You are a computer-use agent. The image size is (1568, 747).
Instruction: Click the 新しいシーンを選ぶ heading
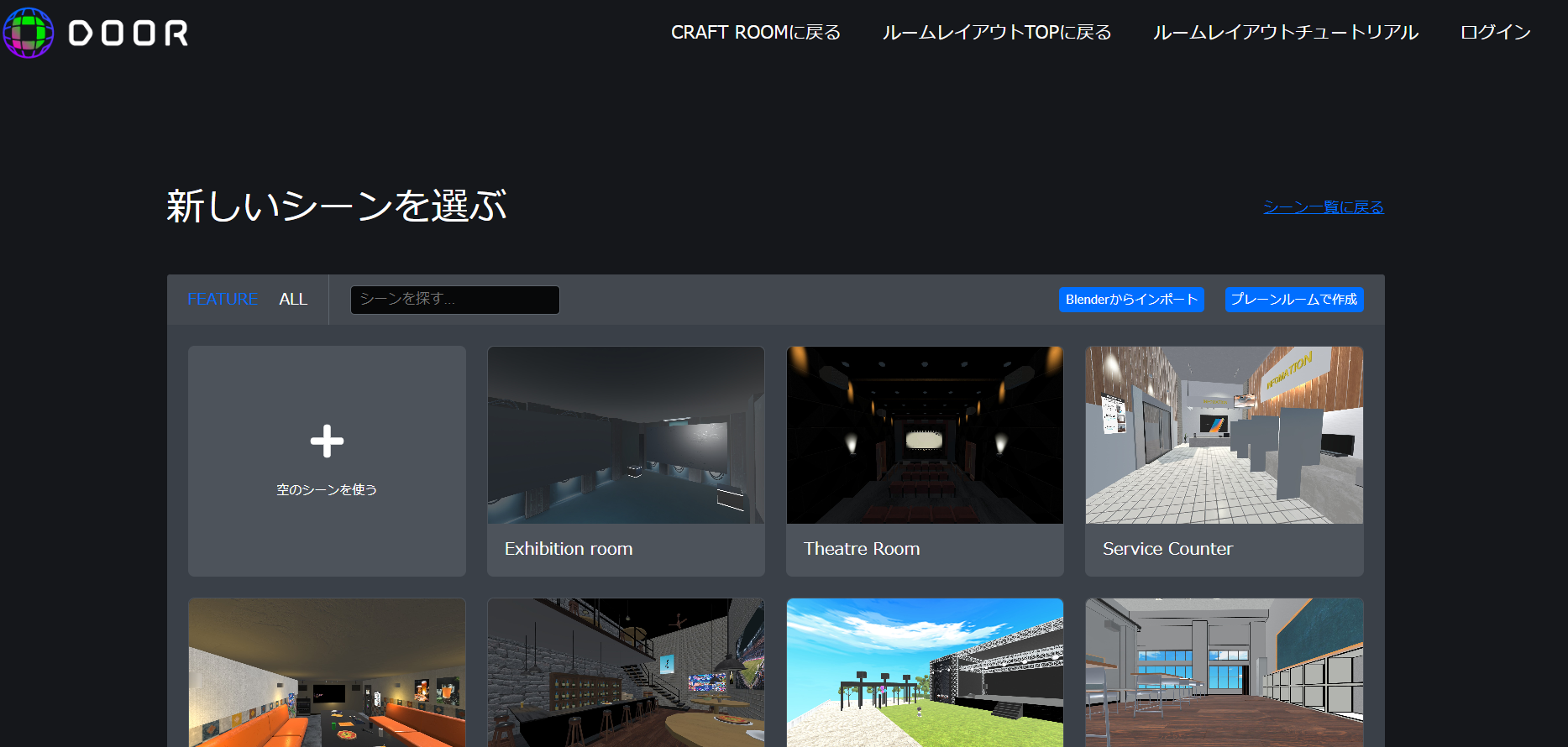[x=336, y=206]
